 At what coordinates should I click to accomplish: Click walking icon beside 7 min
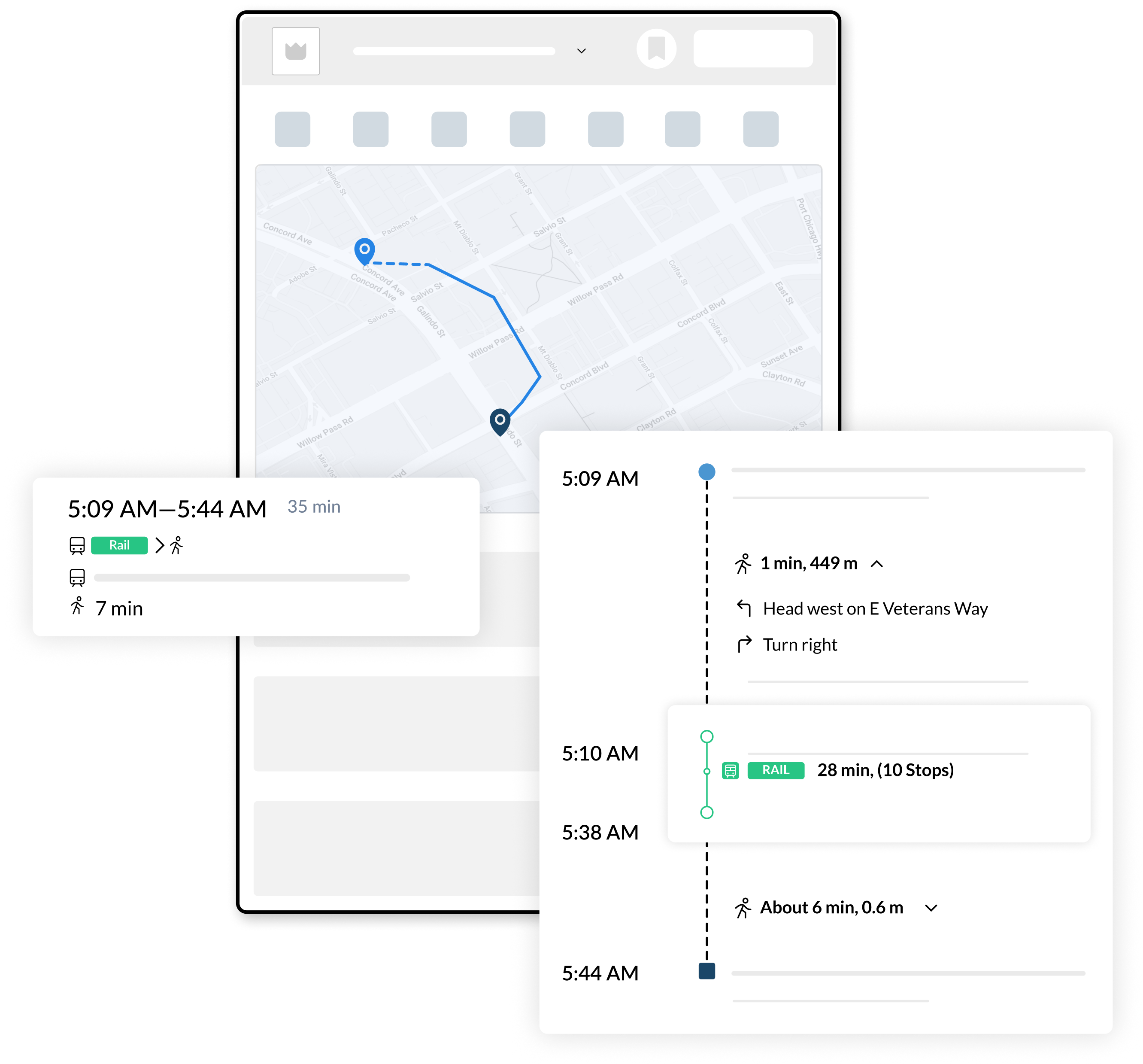77,606
